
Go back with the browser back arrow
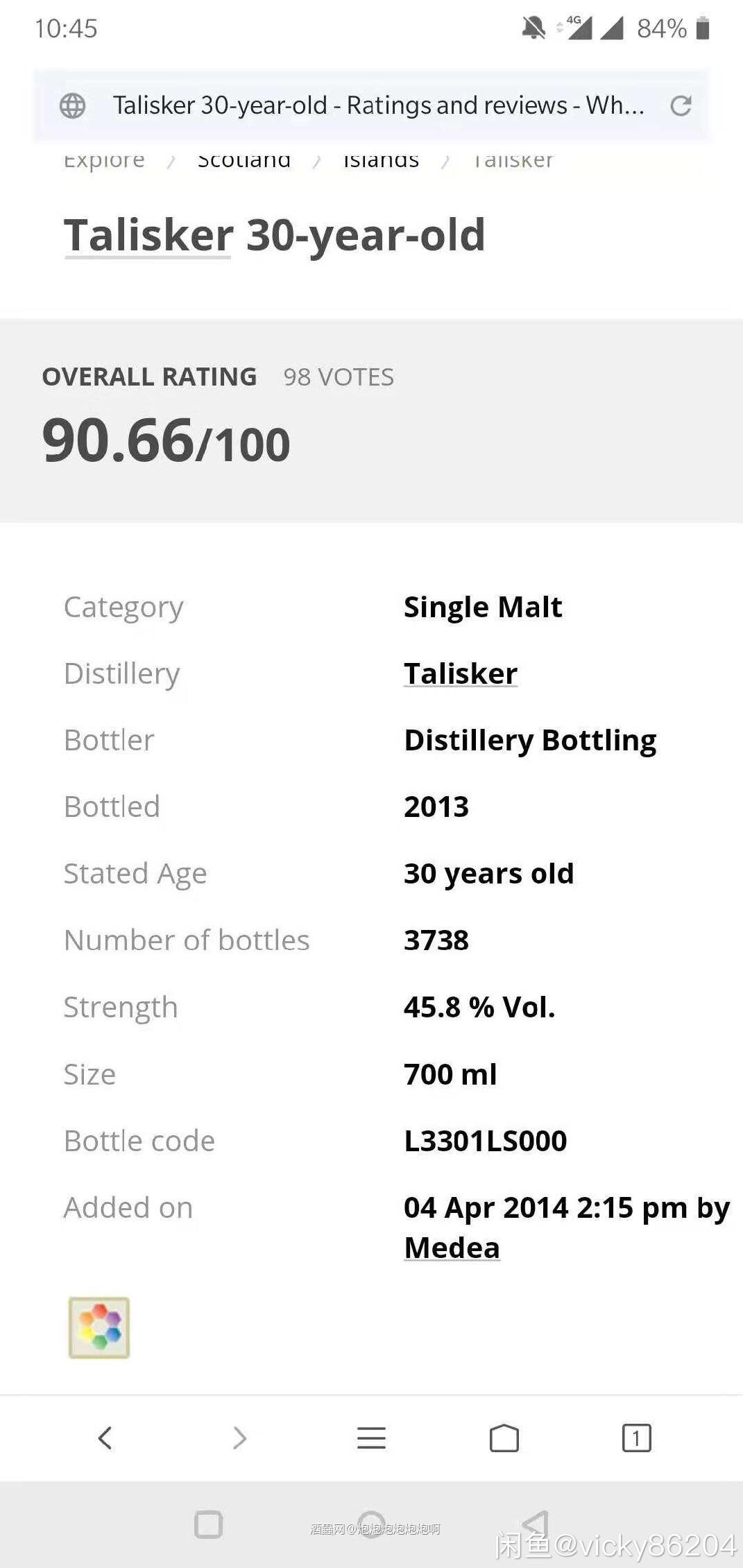[105, 1438]
